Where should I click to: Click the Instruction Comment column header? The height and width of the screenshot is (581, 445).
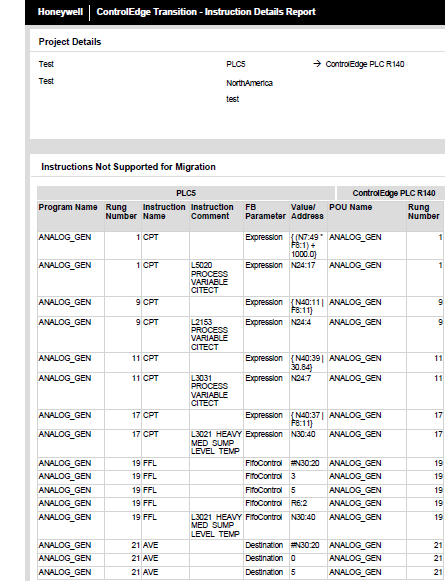pos(212,212)
